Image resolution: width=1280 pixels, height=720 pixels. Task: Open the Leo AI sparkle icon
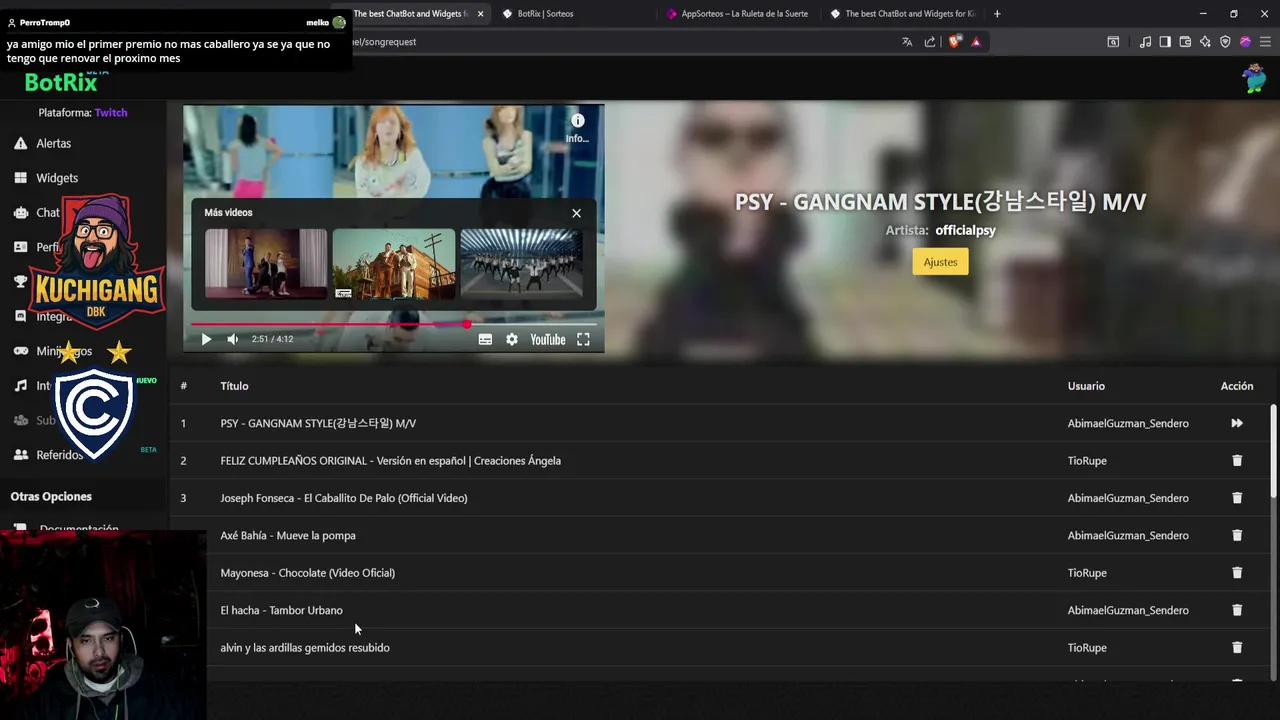point(1205,42)
